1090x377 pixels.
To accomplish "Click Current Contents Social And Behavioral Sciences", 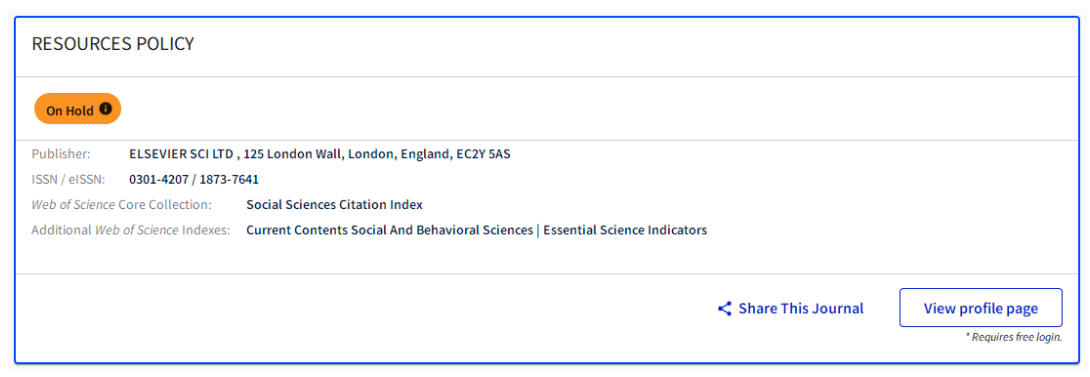I will [389, 230].
